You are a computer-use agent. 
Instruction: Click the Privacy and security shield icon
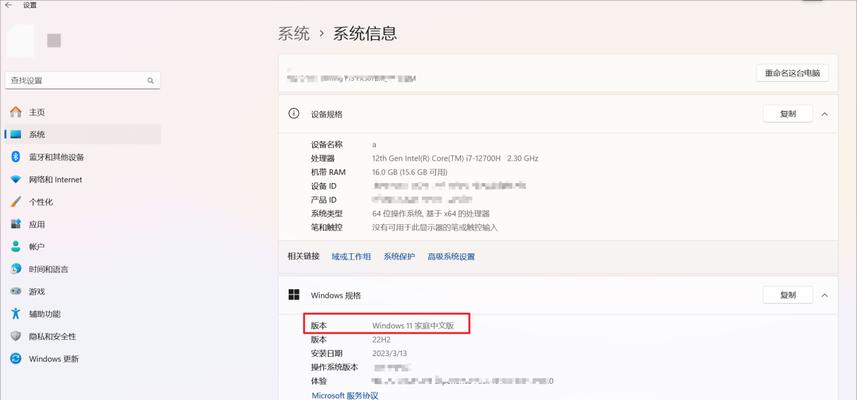pos(16,336)
